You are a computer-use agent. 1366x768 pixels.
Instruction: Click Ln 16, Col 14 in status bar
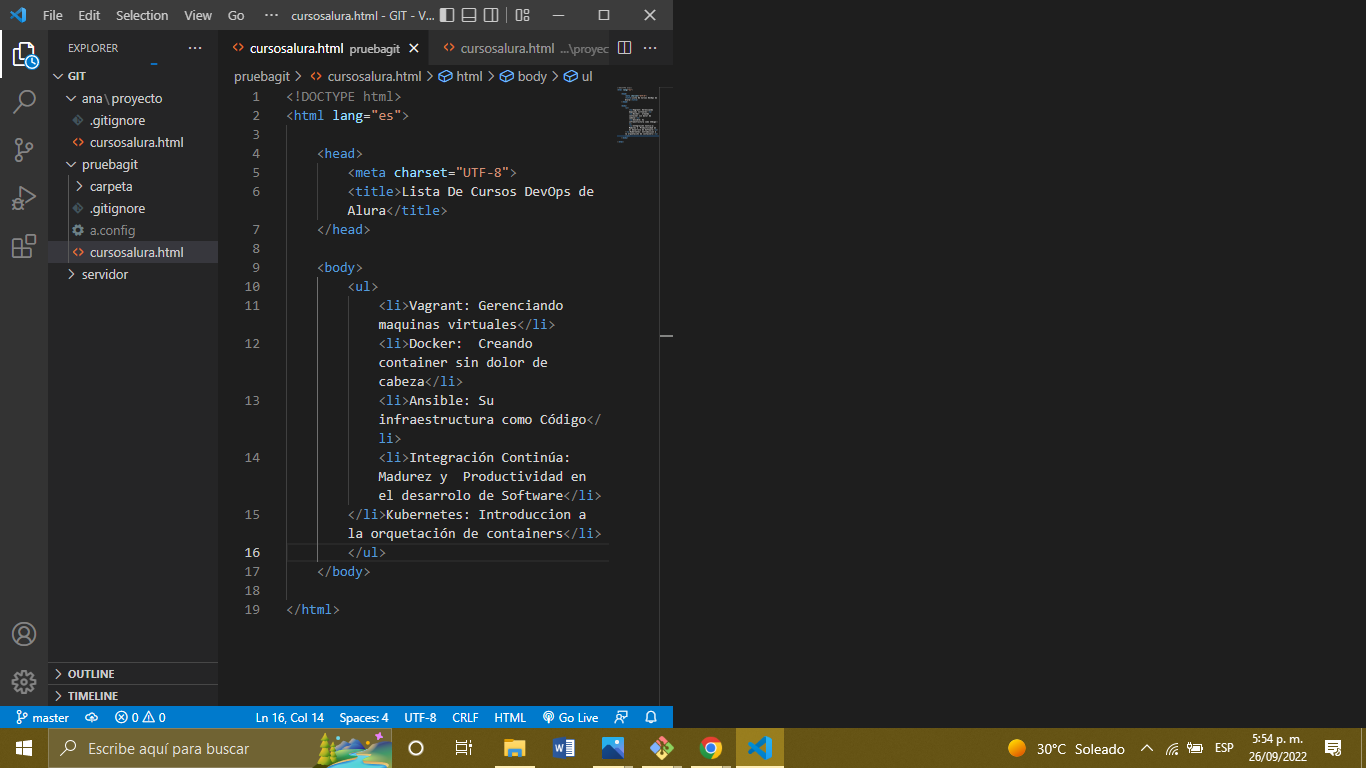[290, 717]
